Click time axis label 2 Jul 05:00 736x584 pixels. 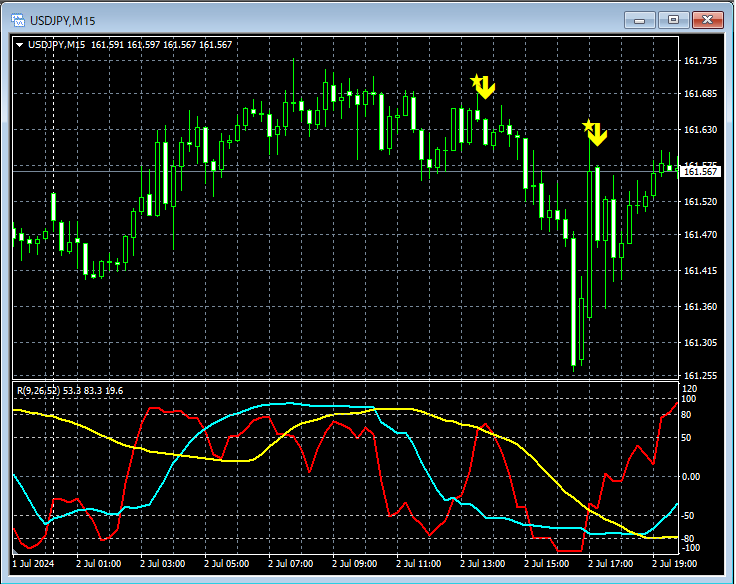(226, 563)
